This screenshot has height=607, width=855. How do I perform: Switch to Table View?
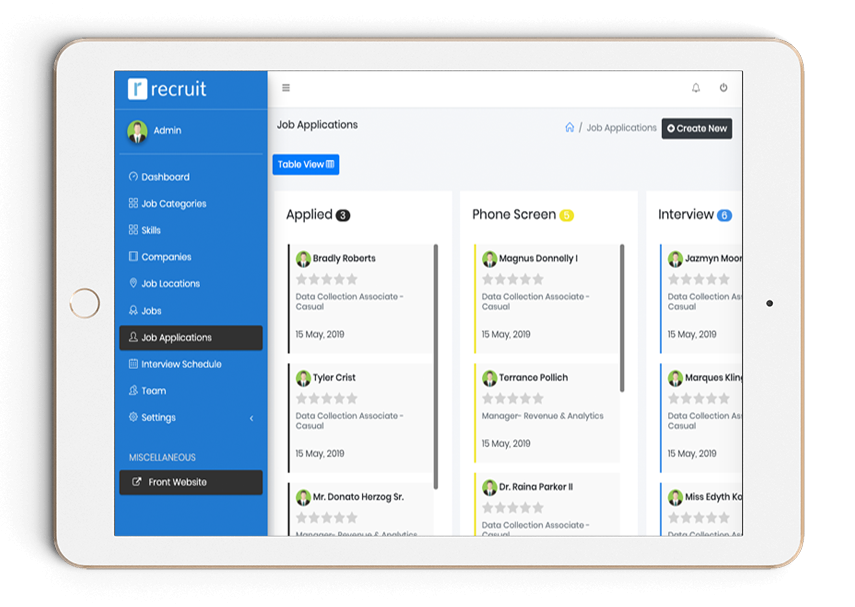[306, 165]
